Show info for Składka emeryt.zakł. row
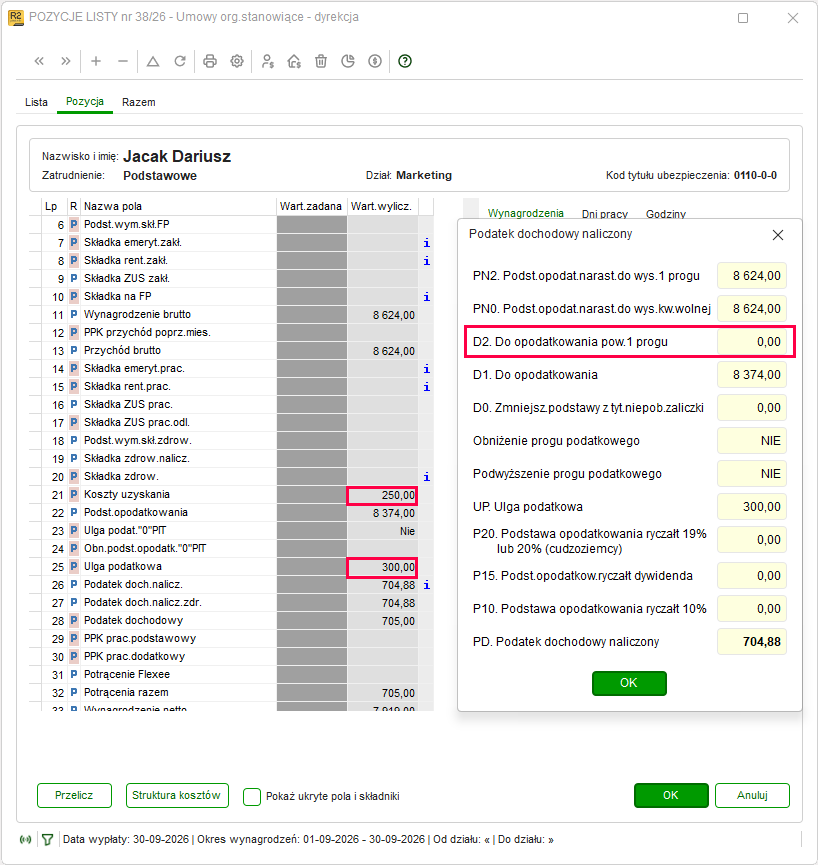818x865 pixels. 426,243
